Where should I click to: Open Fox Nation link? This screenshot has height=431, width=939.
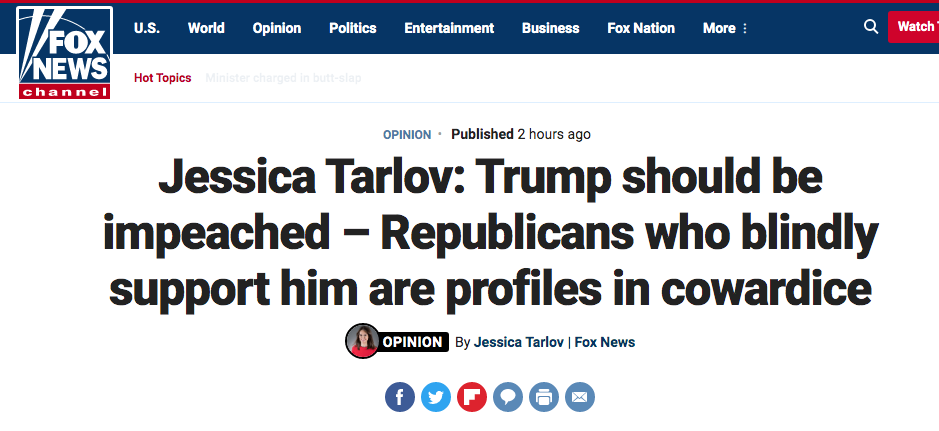(641, 28)
